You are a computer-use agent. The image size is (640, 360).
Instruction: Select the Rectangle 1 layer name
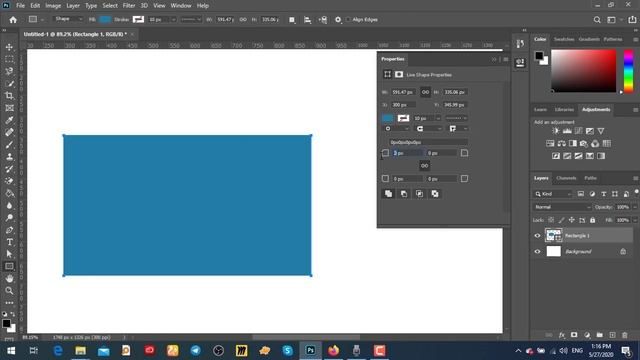(577, 236)
